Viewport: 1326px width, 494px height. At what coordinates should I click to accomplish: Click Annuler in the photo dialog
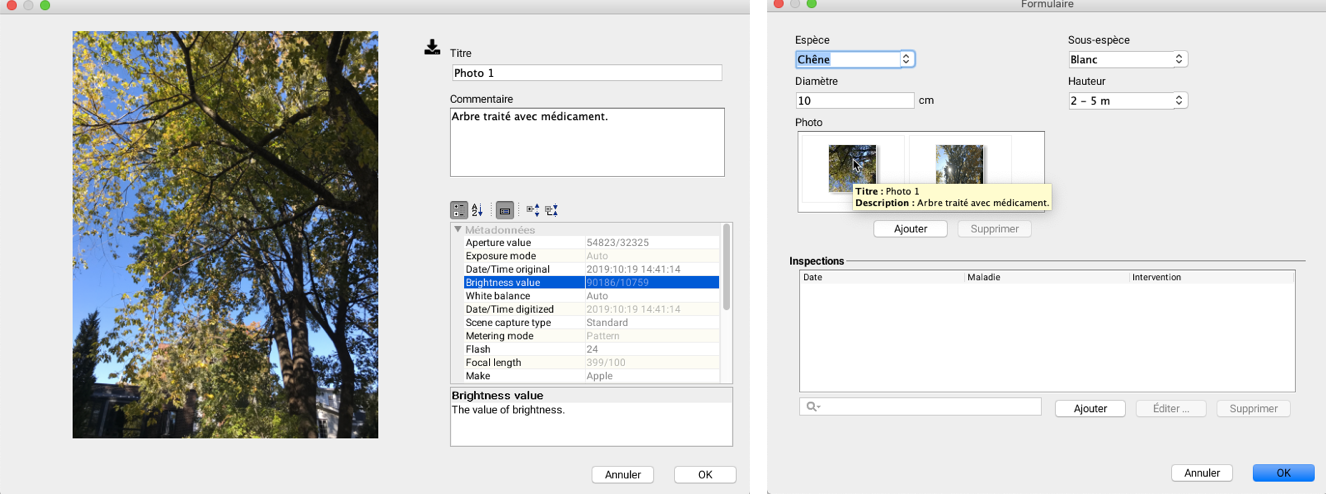622,475
